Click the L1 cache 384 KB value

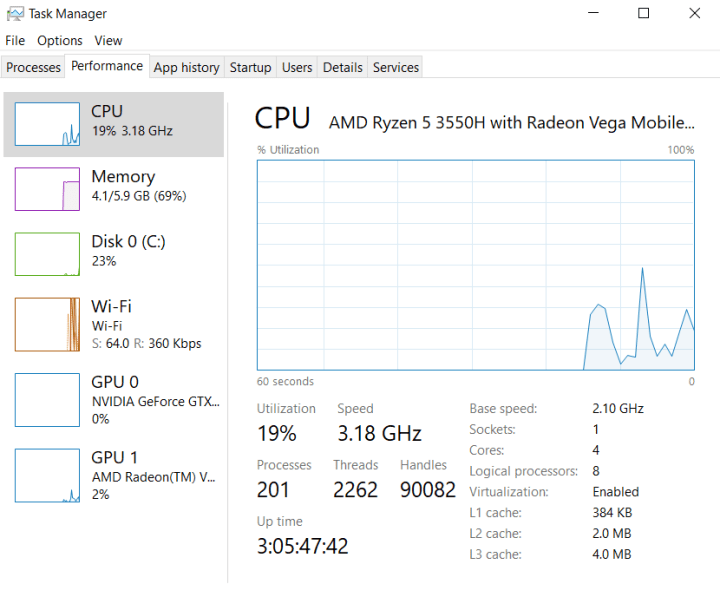[613, 513]
